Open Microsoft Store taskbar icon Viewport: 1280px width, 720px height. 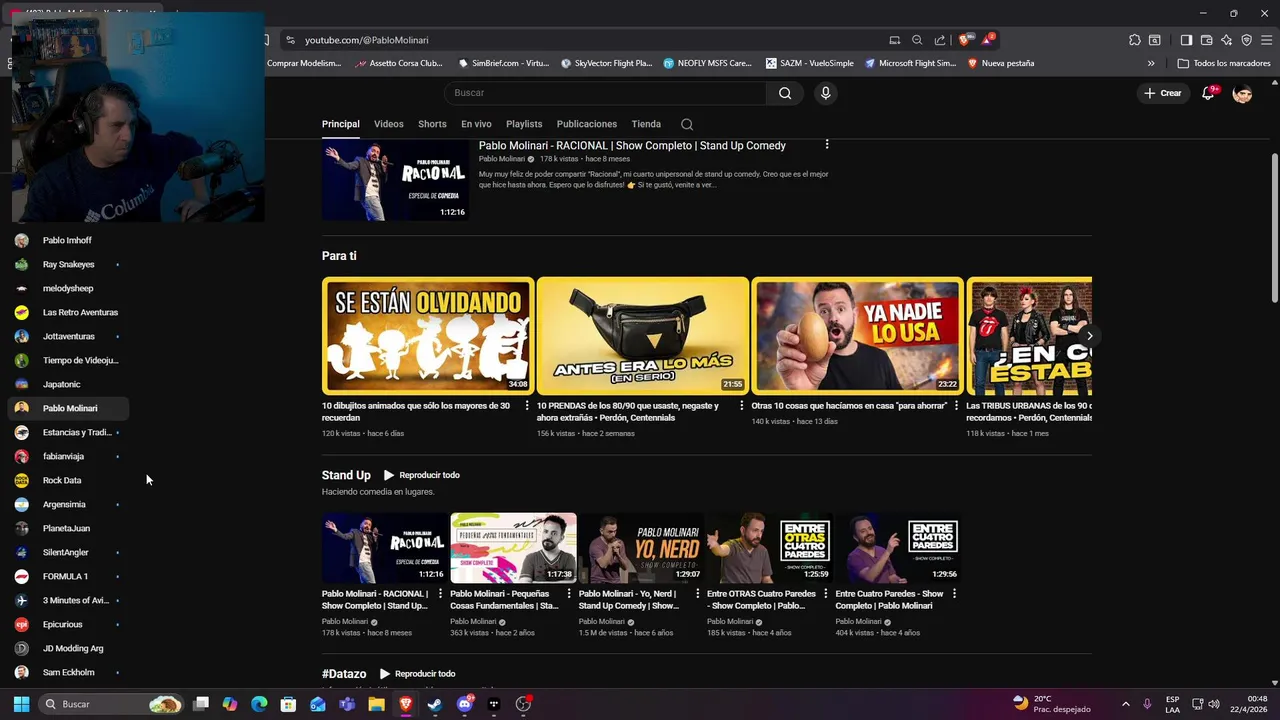click(x=288, y=704)
